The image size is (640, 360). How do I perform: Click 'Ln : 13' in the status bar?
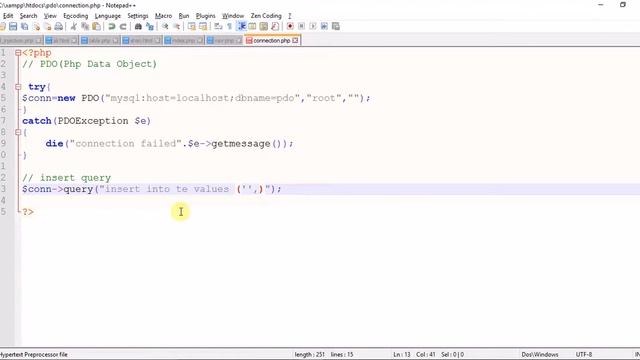point(402,355)
